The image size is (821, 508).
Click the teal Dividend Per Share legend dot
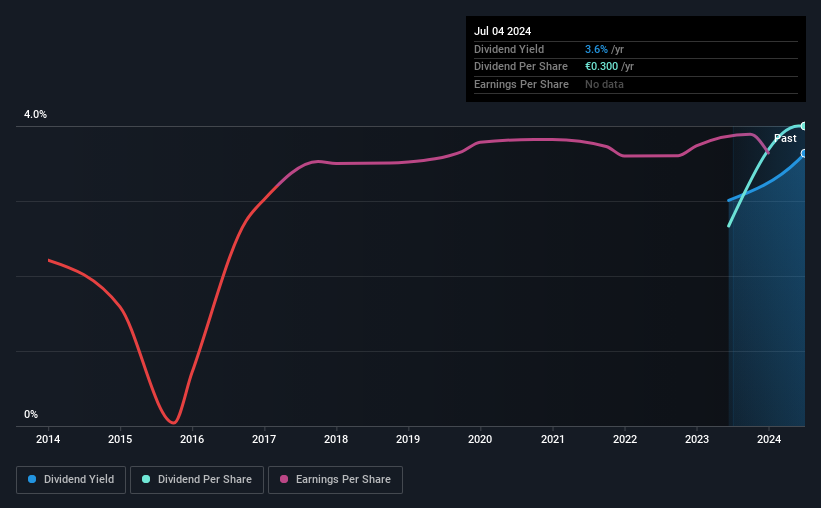pos(146,479)
